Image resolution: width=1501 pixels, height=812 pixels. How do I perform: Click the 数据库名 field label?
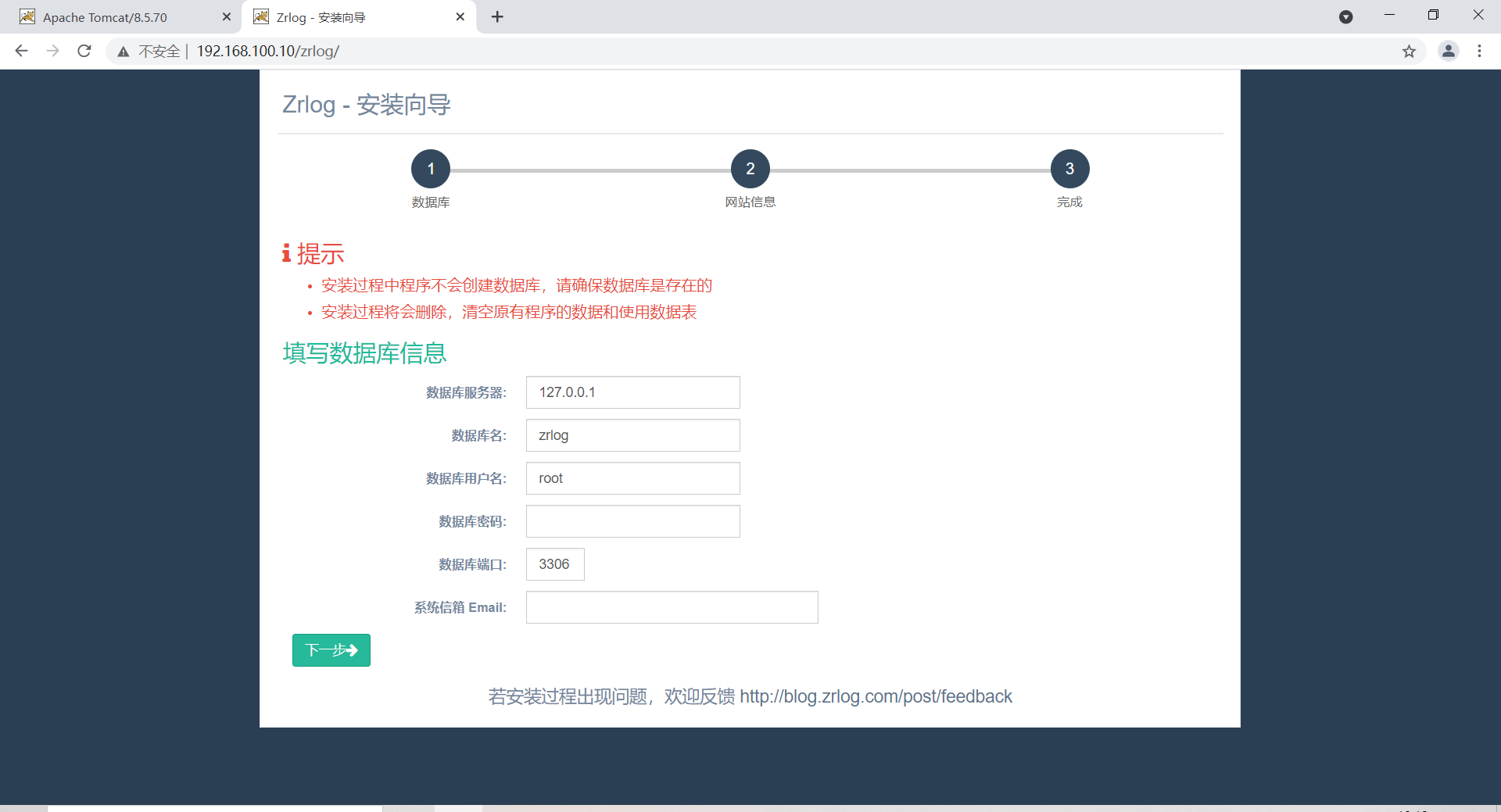479,435
